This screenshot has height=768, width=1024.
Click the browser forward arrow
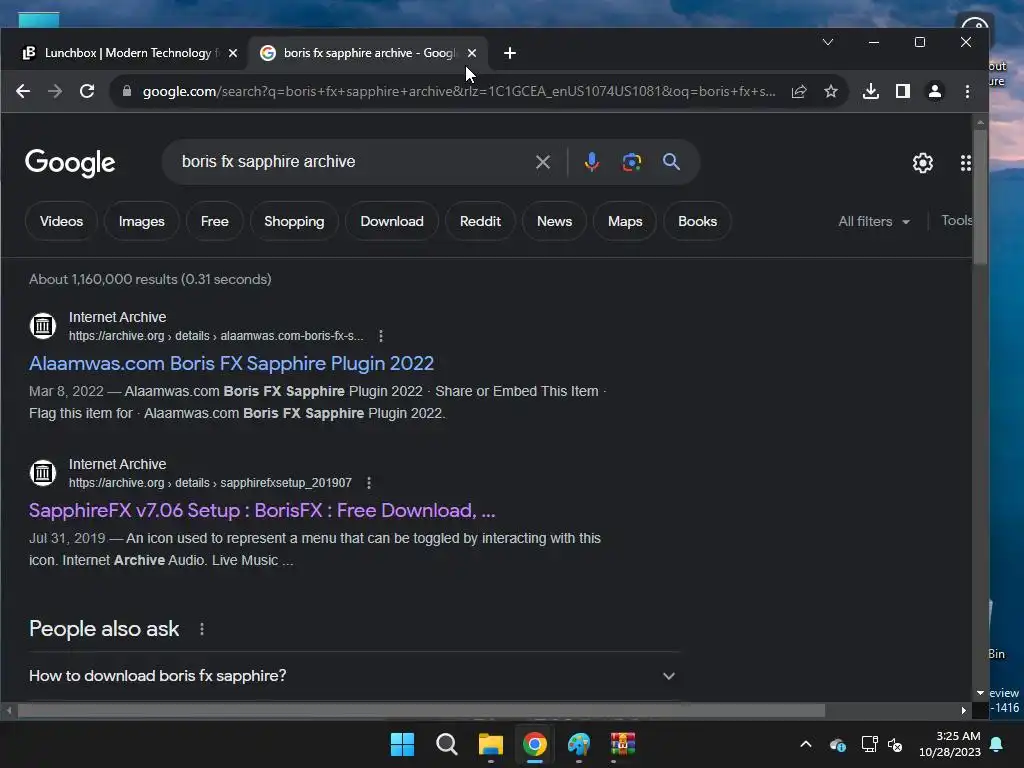coord(55,91)
